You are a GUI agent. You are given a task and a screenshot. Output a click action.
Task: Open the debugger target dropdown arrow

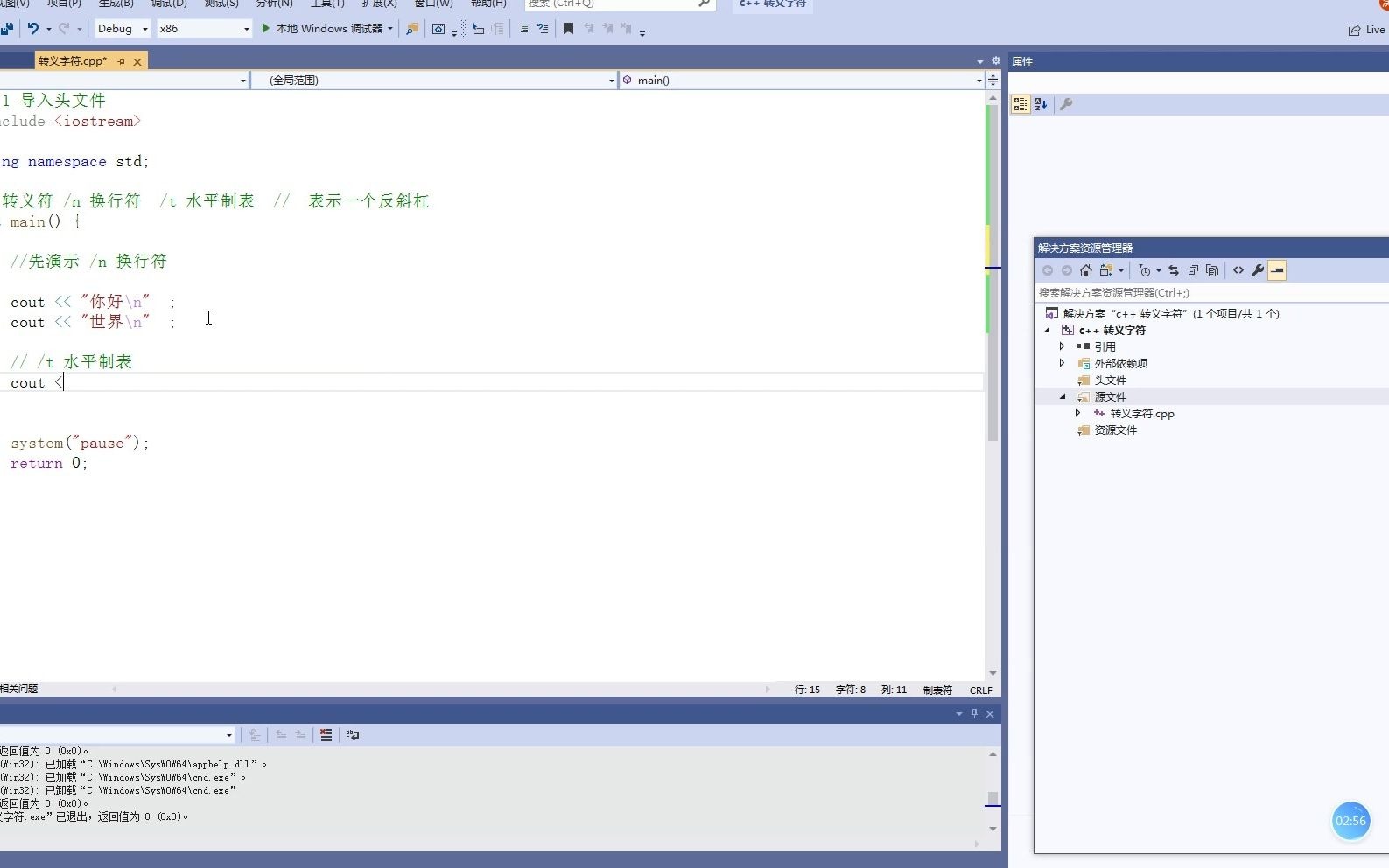click(x=390, y=29)
